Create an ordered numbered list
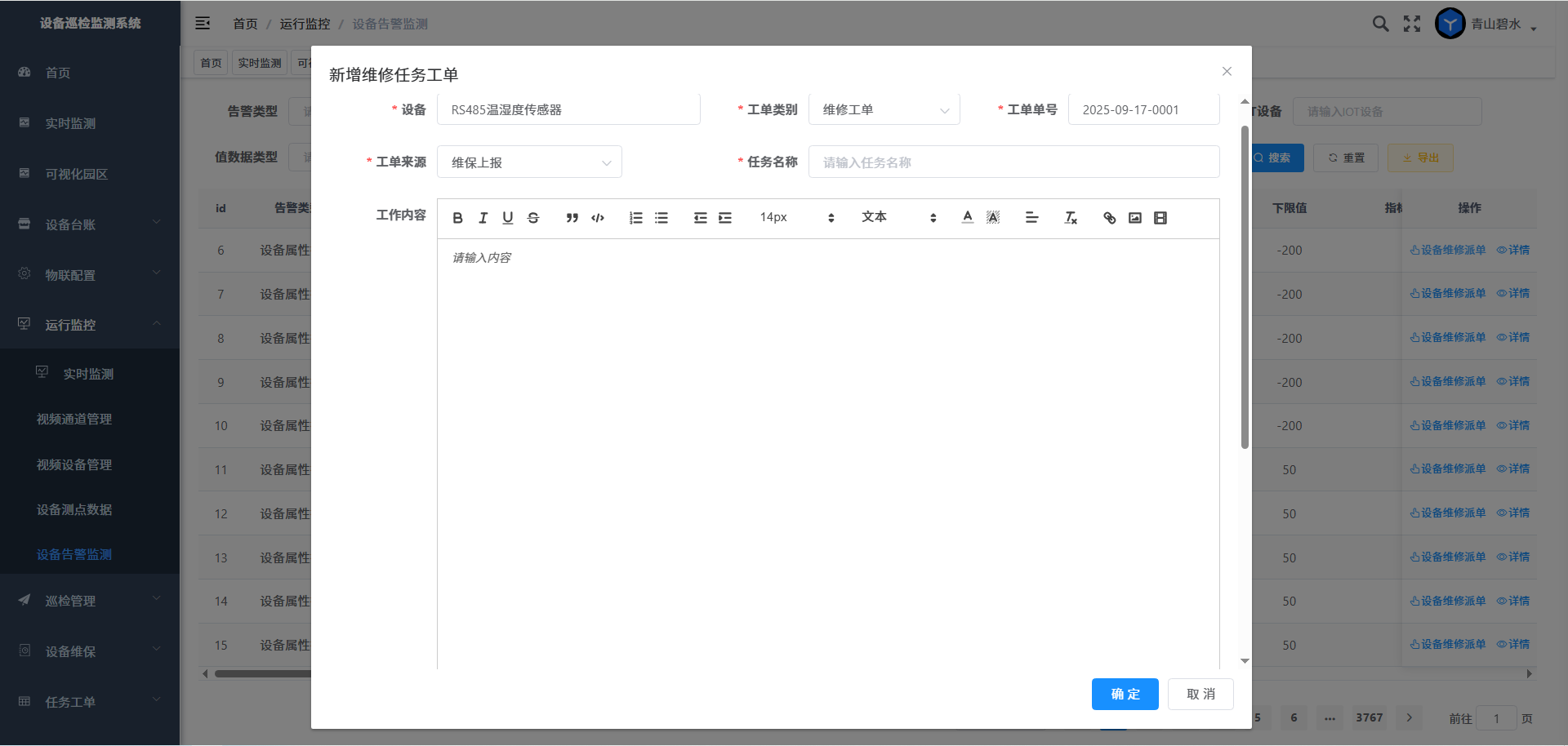Viewport: 1568px width, 746px height. 635,218
